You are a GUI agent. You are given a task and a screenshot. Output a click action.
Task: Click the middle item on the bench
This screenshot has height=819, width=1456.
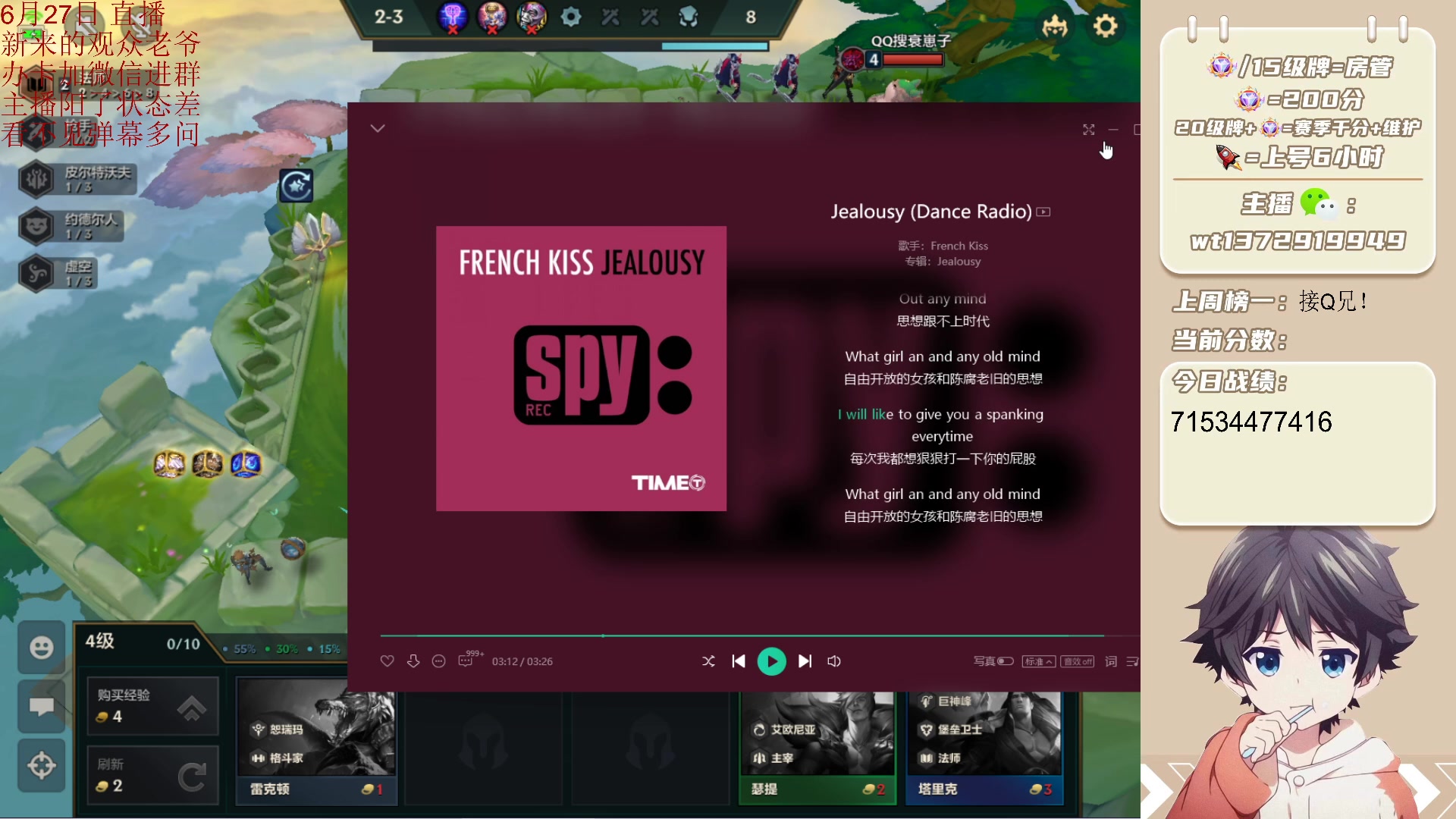click(x=207, y=463)
